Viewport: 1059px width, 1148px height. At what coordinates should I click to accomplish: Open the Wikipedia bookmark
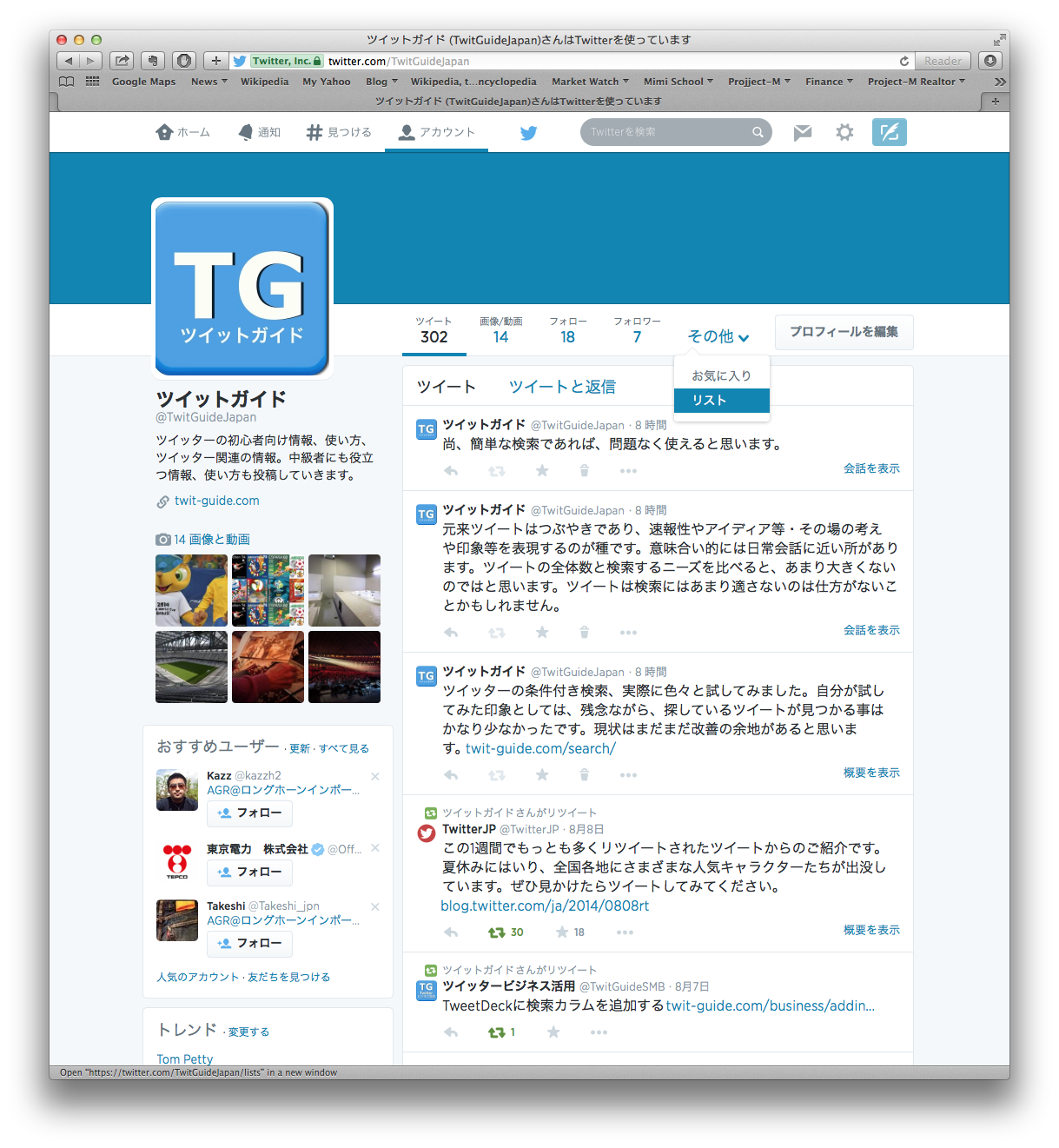pos(264,82)
